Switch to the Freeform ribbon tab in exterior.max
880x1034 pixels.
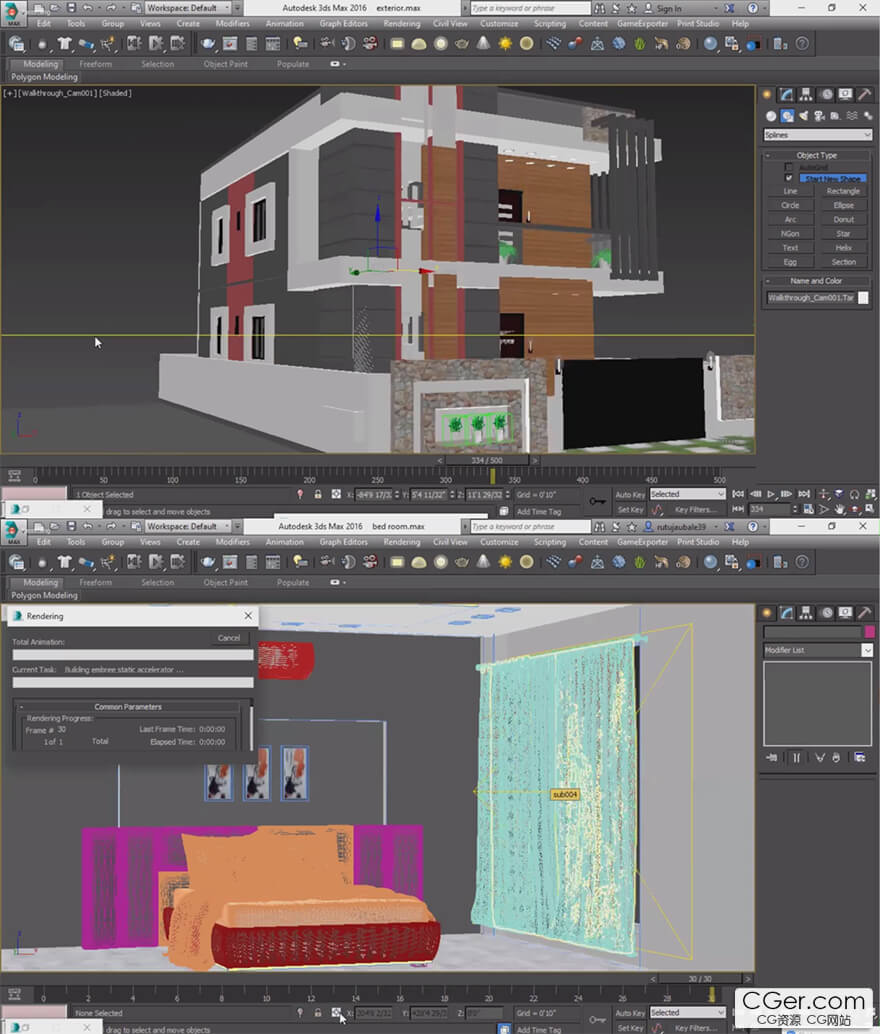(x=96, y=64)
